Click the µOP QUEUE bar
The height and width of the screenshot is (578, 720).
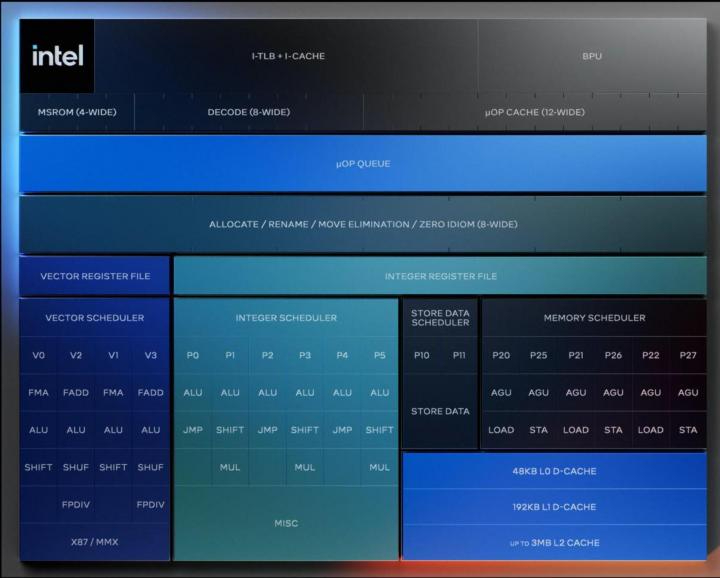pos(363,163)
